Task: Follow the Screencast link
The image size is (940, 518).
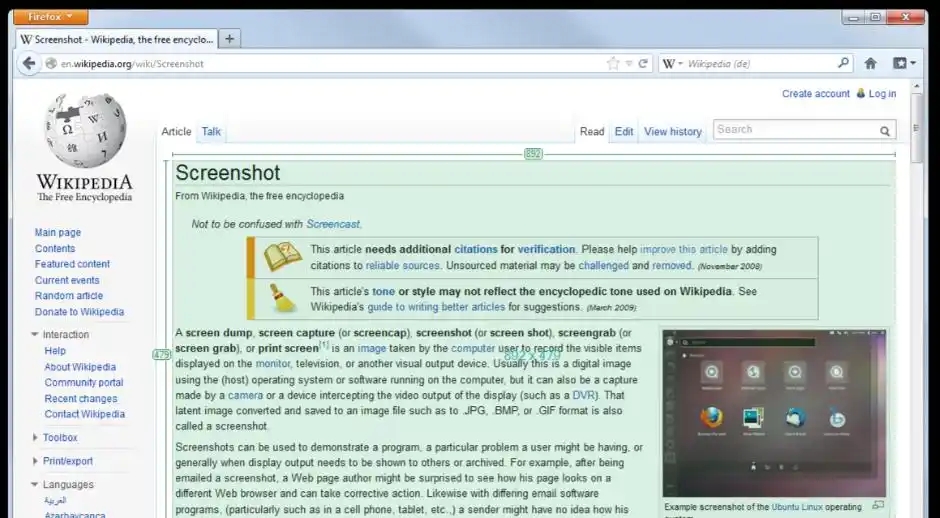Action: pyautogui.click(x=333, y=224)
